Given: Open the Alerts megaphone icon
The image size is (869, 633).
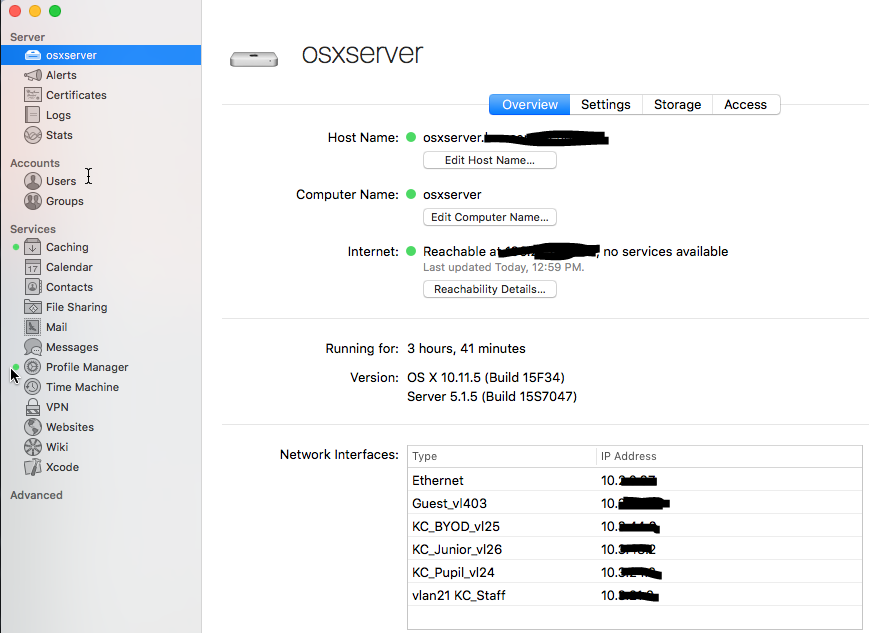Looking at the screenshot, I should click(33, 75).
